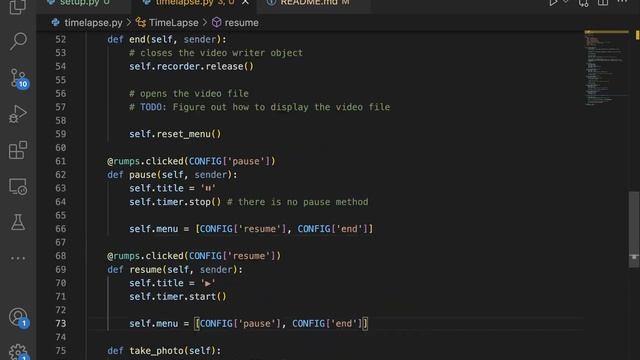Click line number 73 in gutter

click(x=60, y=324)
